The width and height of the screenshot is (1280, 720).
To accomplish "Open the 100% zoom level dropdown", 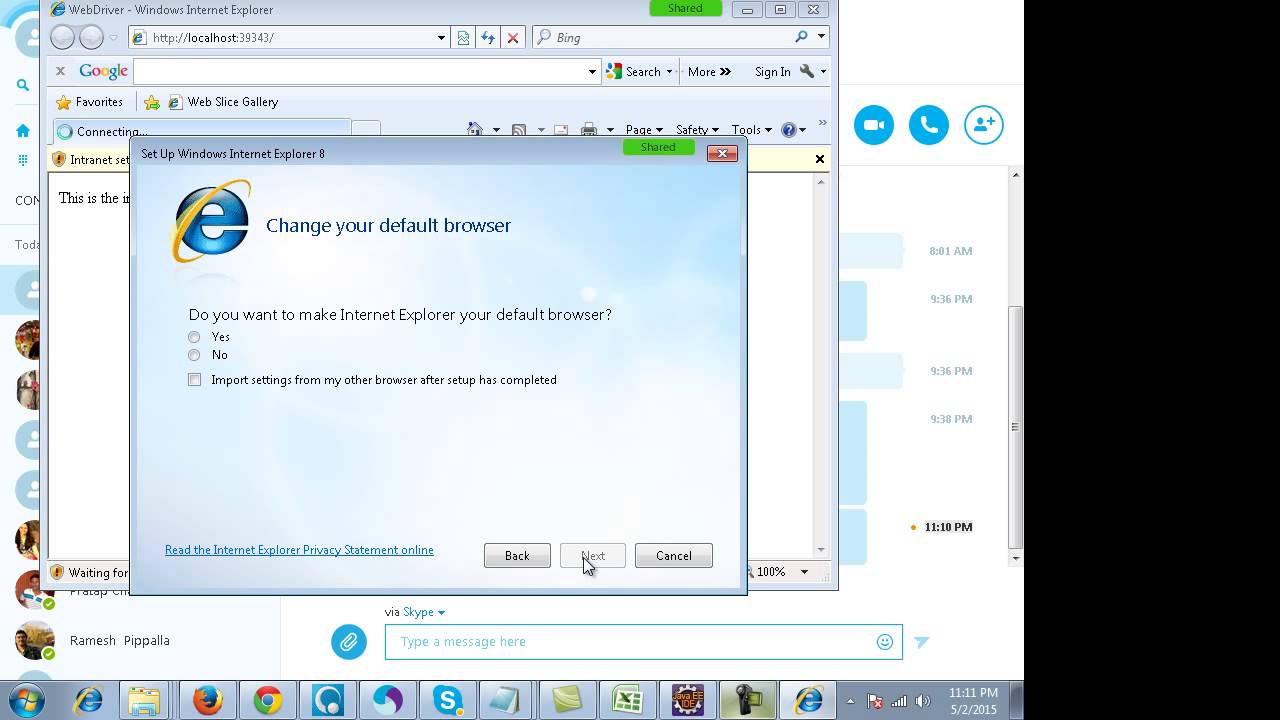I will (x=803, y=572).
